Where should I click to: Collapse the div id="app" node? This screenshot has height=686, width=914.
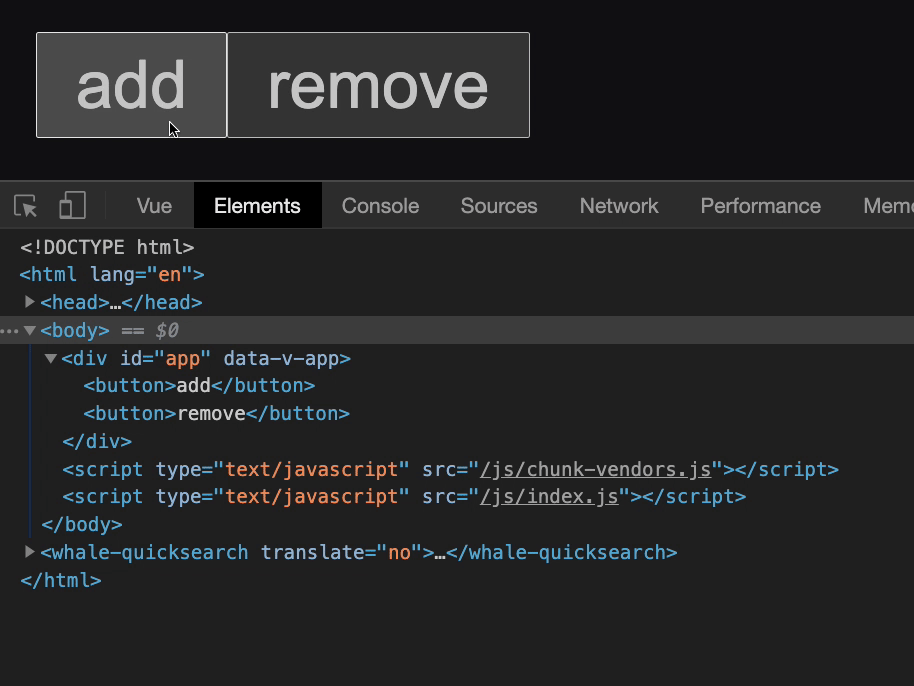pos(51,358)
